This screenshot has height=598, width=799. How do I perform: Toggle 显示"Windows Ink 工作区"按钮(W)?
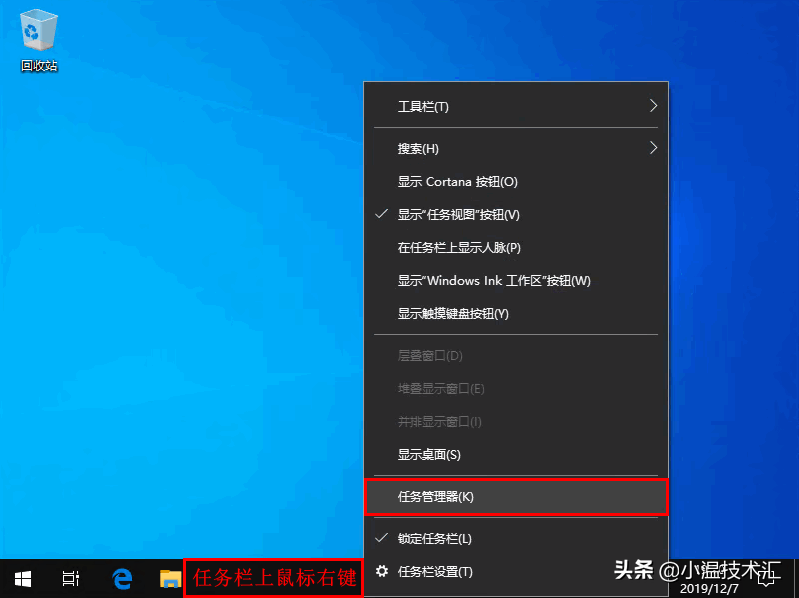(x=516, y=281)
